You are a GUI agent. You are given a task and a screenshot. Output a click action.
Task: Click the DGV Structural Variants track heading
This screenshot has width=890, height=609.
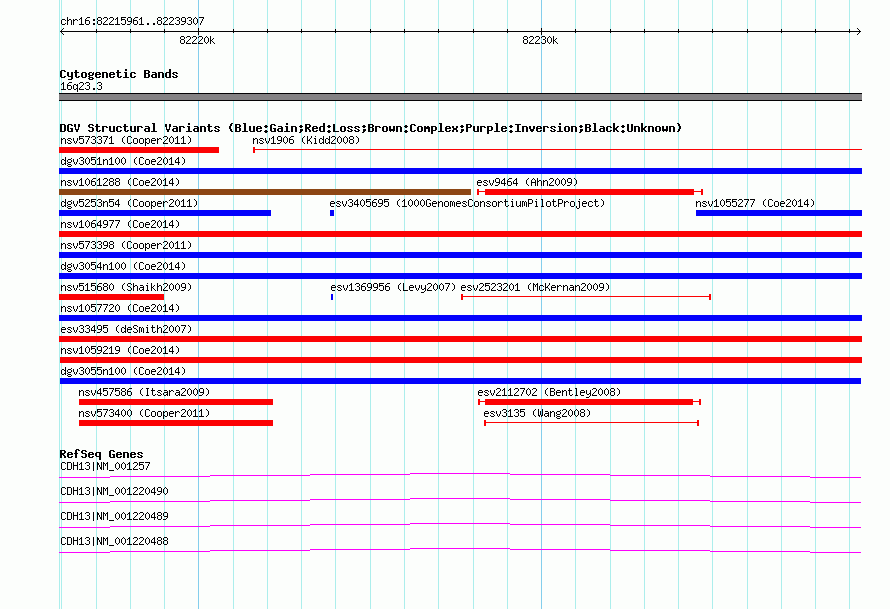(x=370, y=128)
